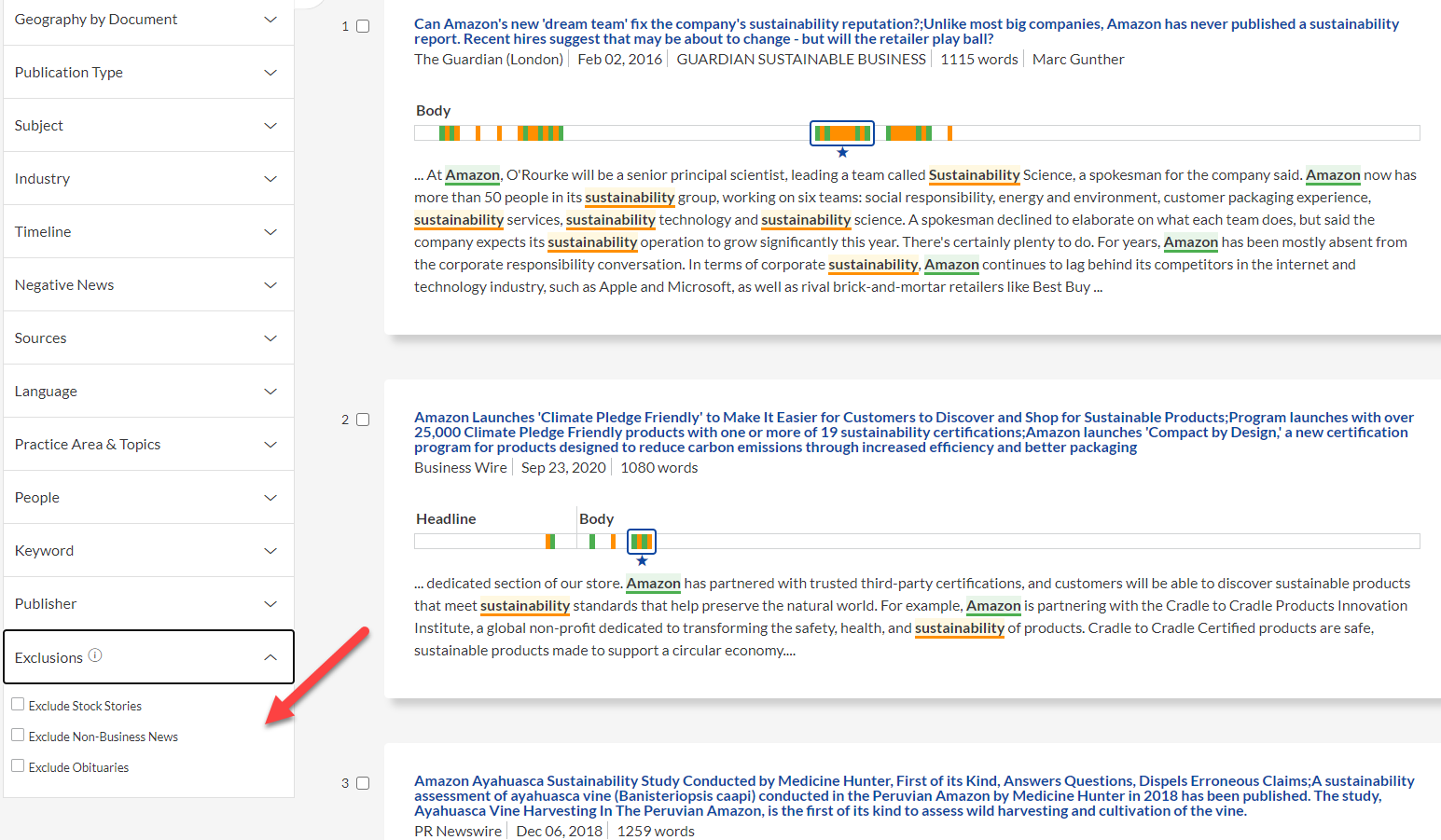Select result 3 checkbox
Image resolution: width=1441 pixels, height=840 pixels.
pyautogui.click(x=363, y=783)
